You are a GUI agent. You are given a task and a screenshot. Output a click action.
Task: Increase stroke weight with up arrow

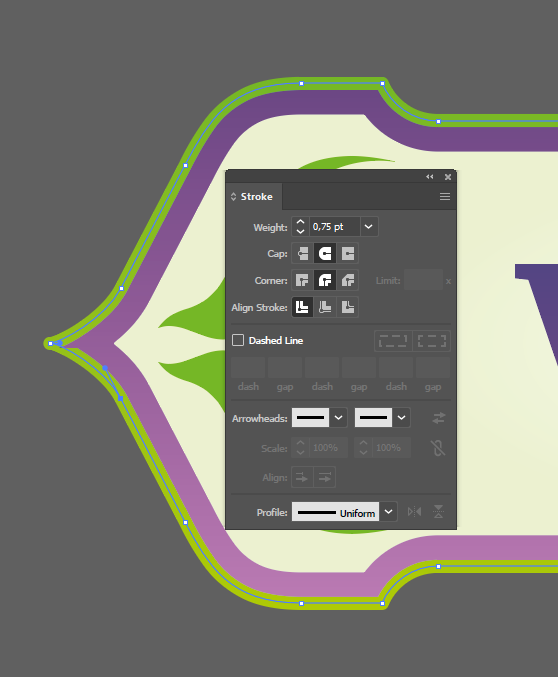pos(301,222)
